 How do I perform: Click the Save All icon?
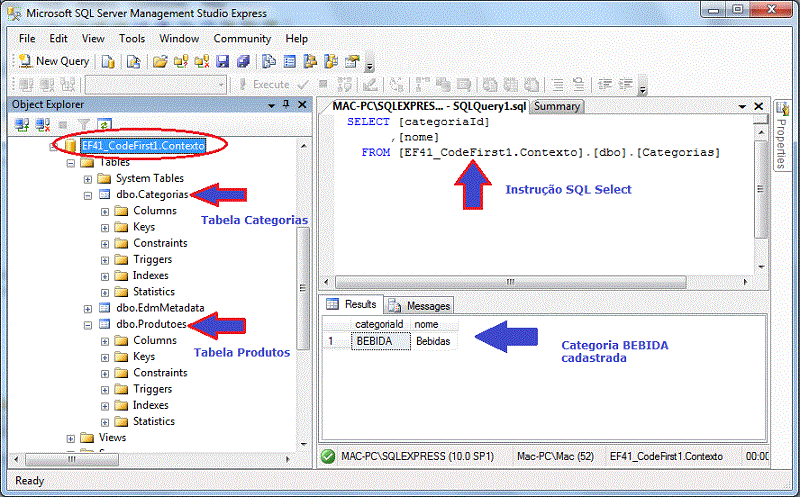pos(243,61)
